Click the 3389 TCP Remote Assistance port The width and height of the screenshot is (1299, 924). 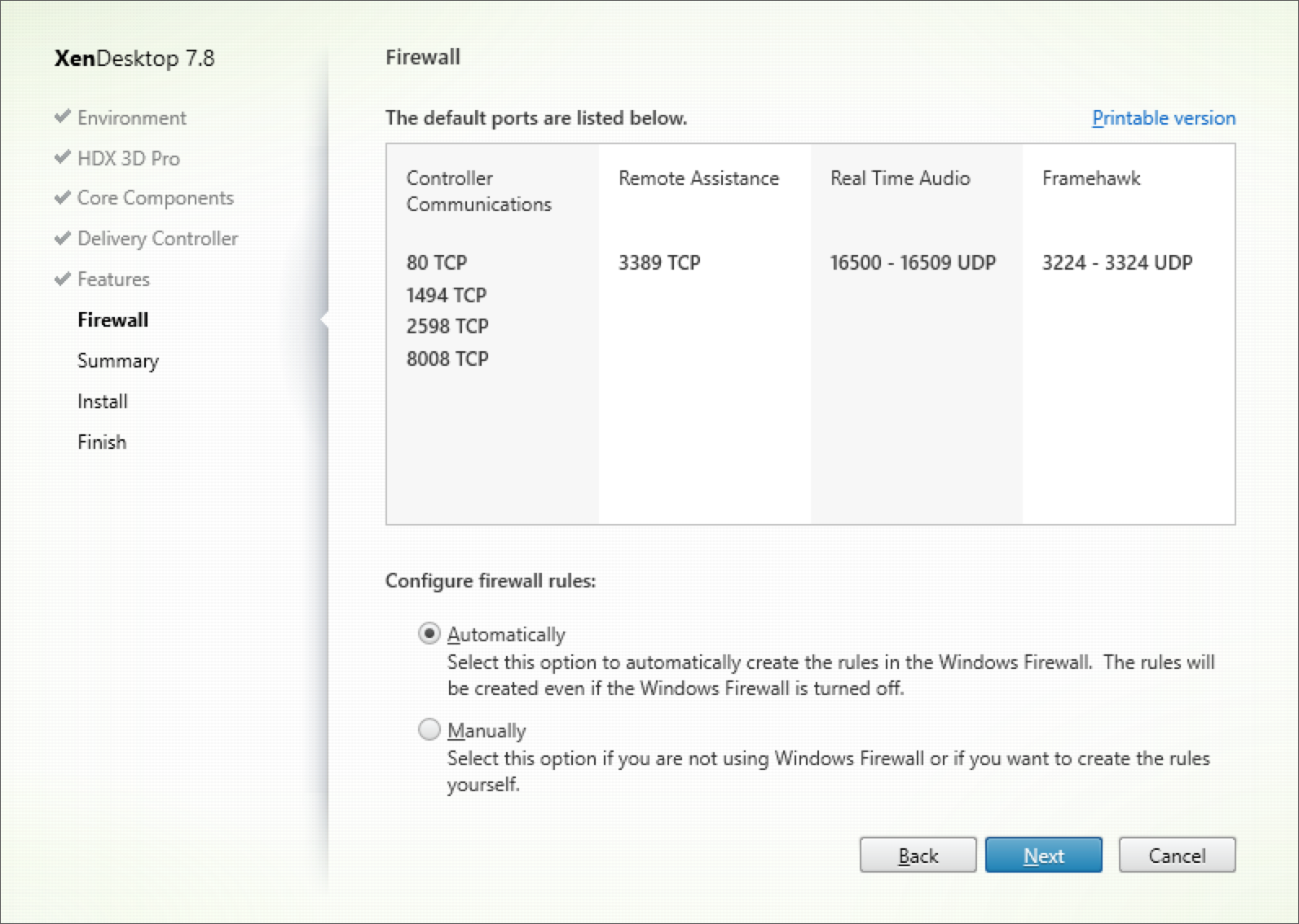pos(659,263)
